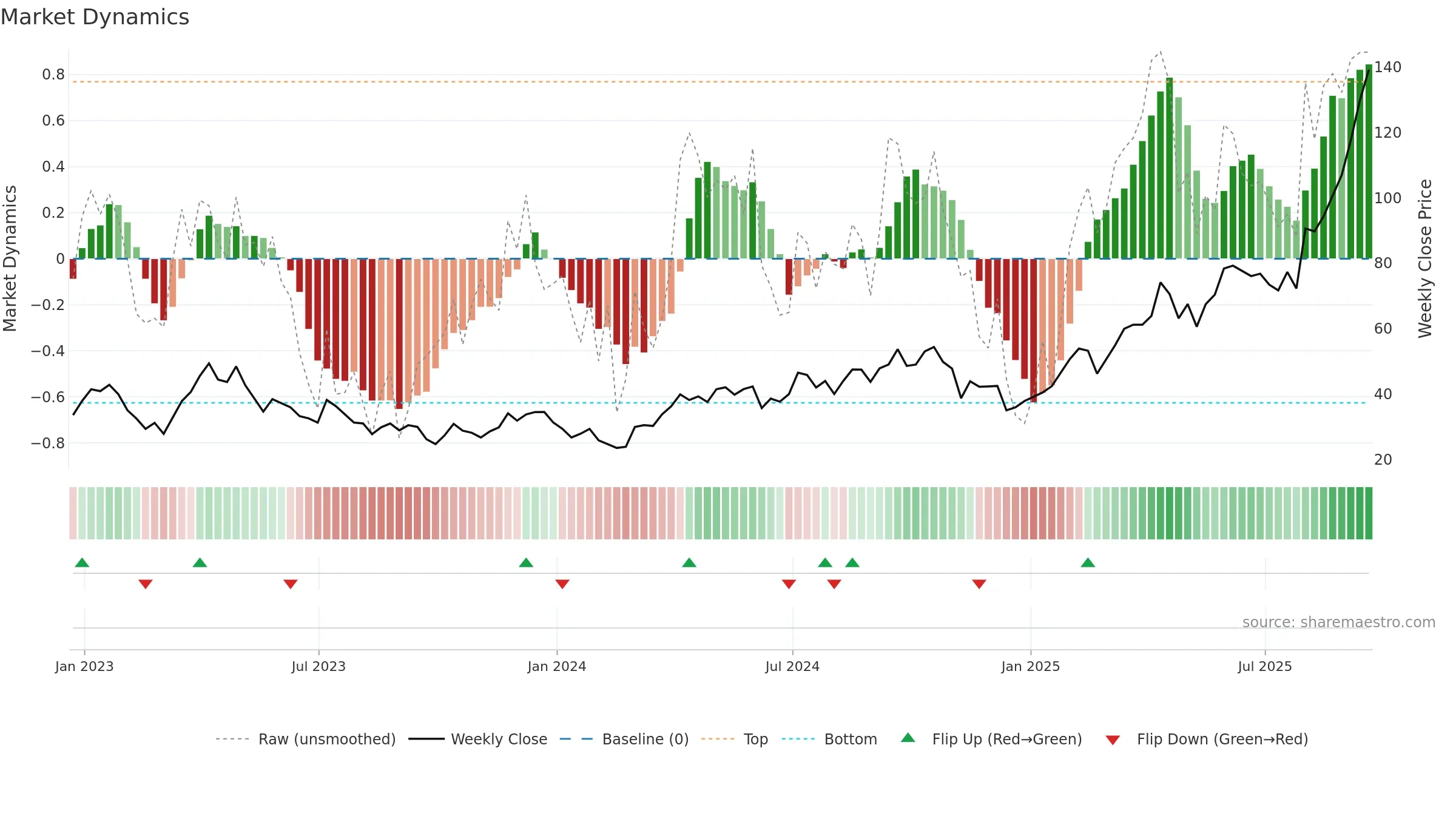This screenshot has height=819, width=1456.
Task: Toggle the 'Raw (unsmoothed)' legend entry
Action: coord(306,739)
